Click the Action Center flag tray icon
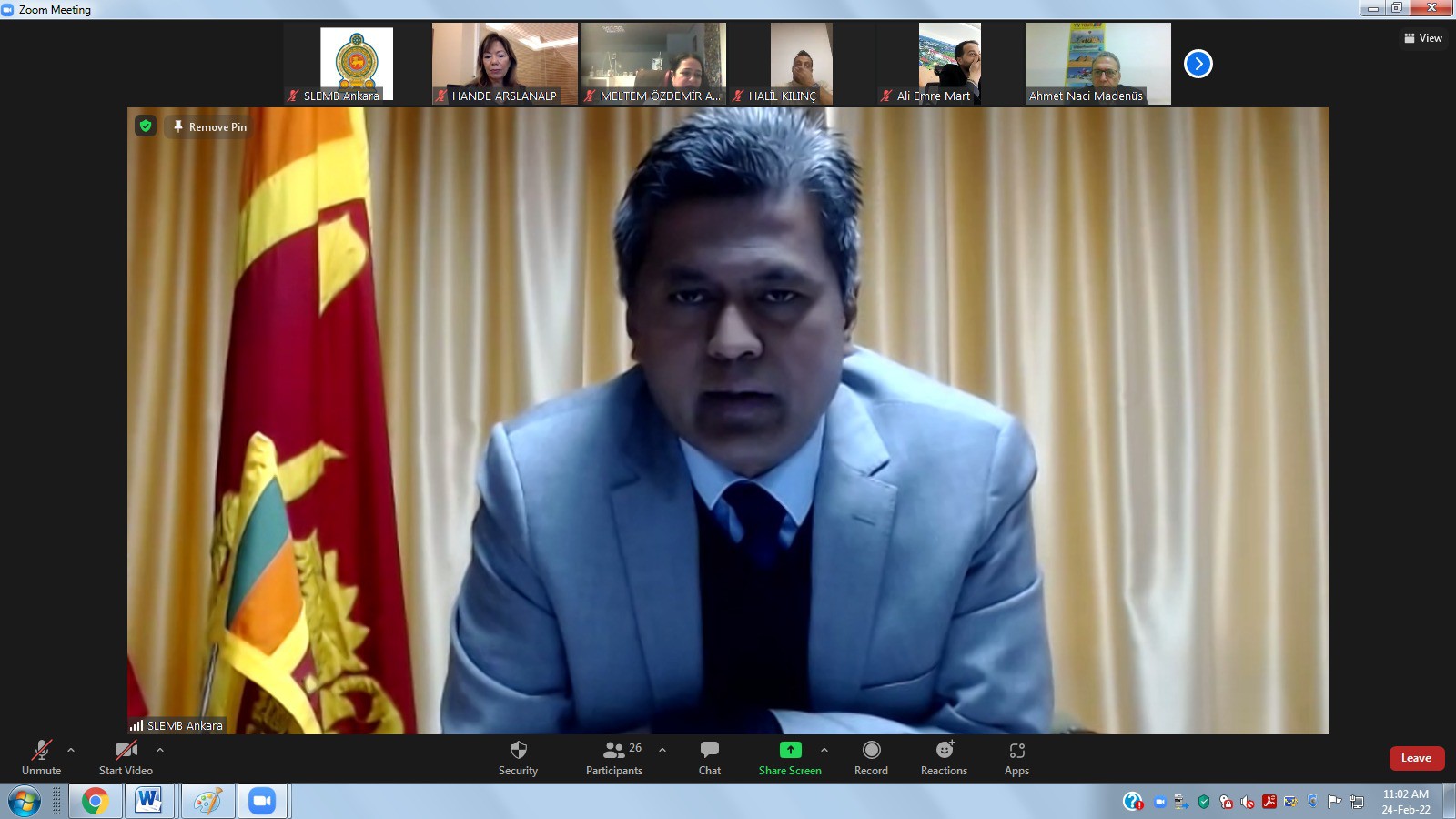The width and height of the screenshot is (1456, 819). click(1335, 802)
